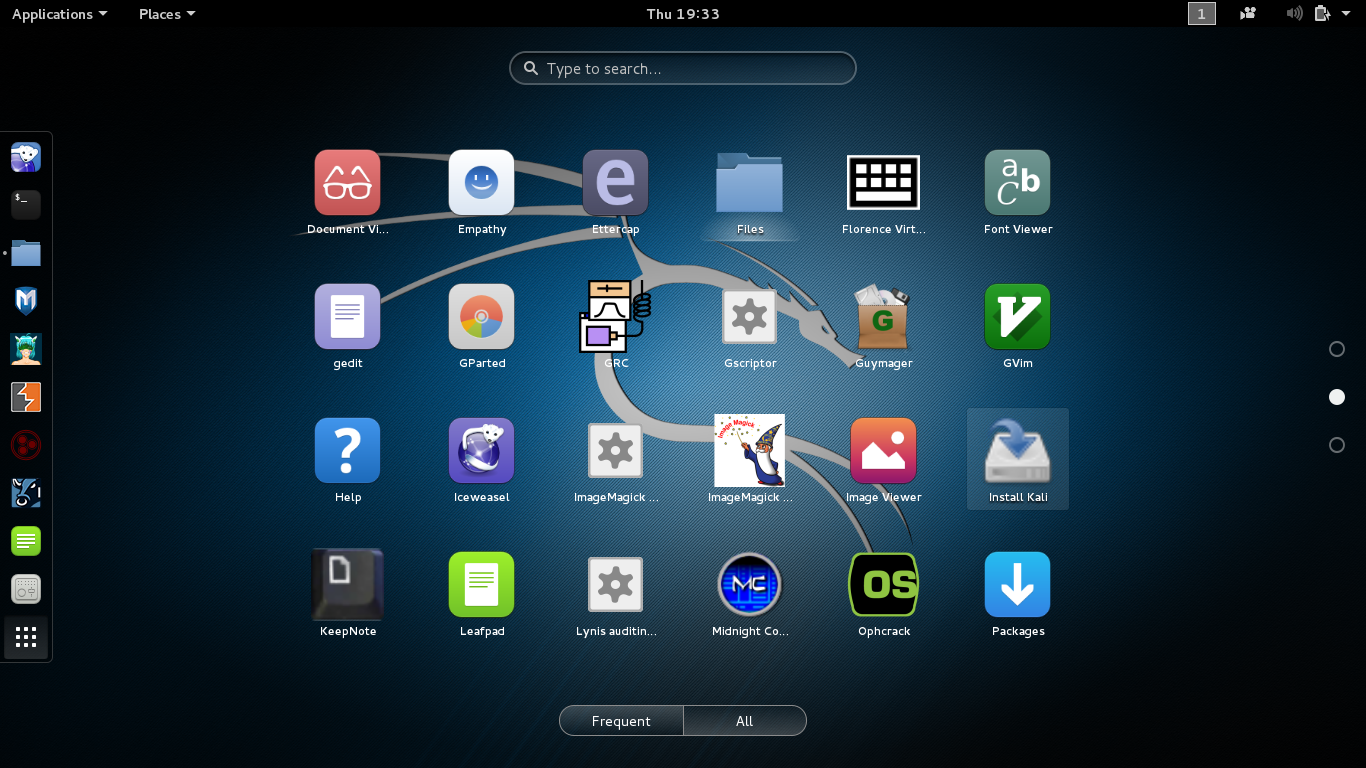This screenshot has width=1366, height=768.
Task: Launch Metasploit from the dock
Action: point(26,301)
